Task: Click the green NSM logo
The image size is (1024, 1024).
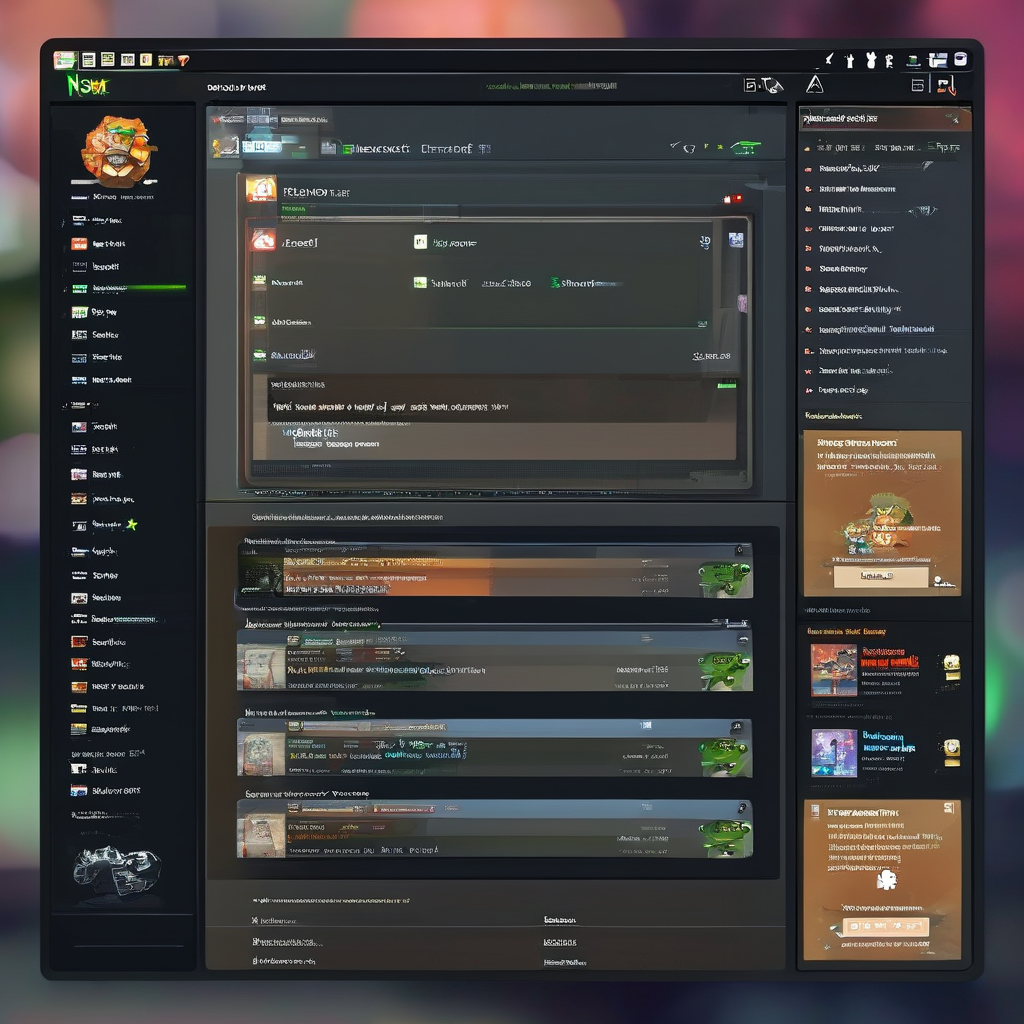Action: point(85,87)
